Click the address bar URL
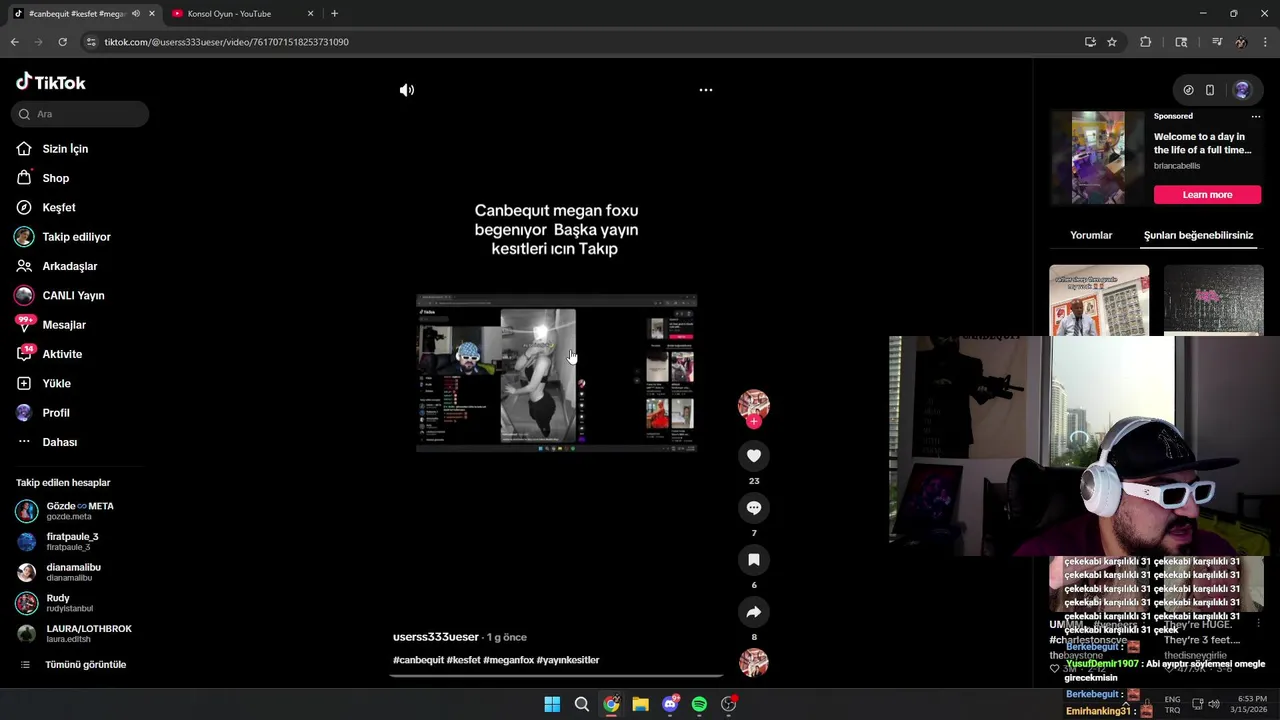The image size is (1280, 720). click(x=227, y=42)
